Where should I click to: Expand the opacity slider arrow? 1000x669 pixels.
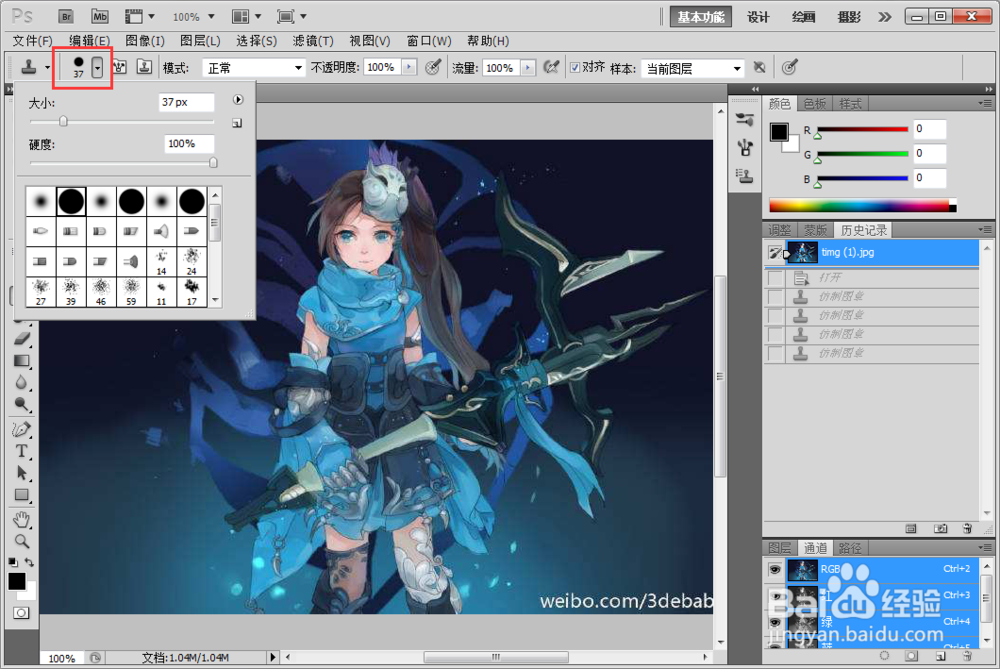coord(409,67)
